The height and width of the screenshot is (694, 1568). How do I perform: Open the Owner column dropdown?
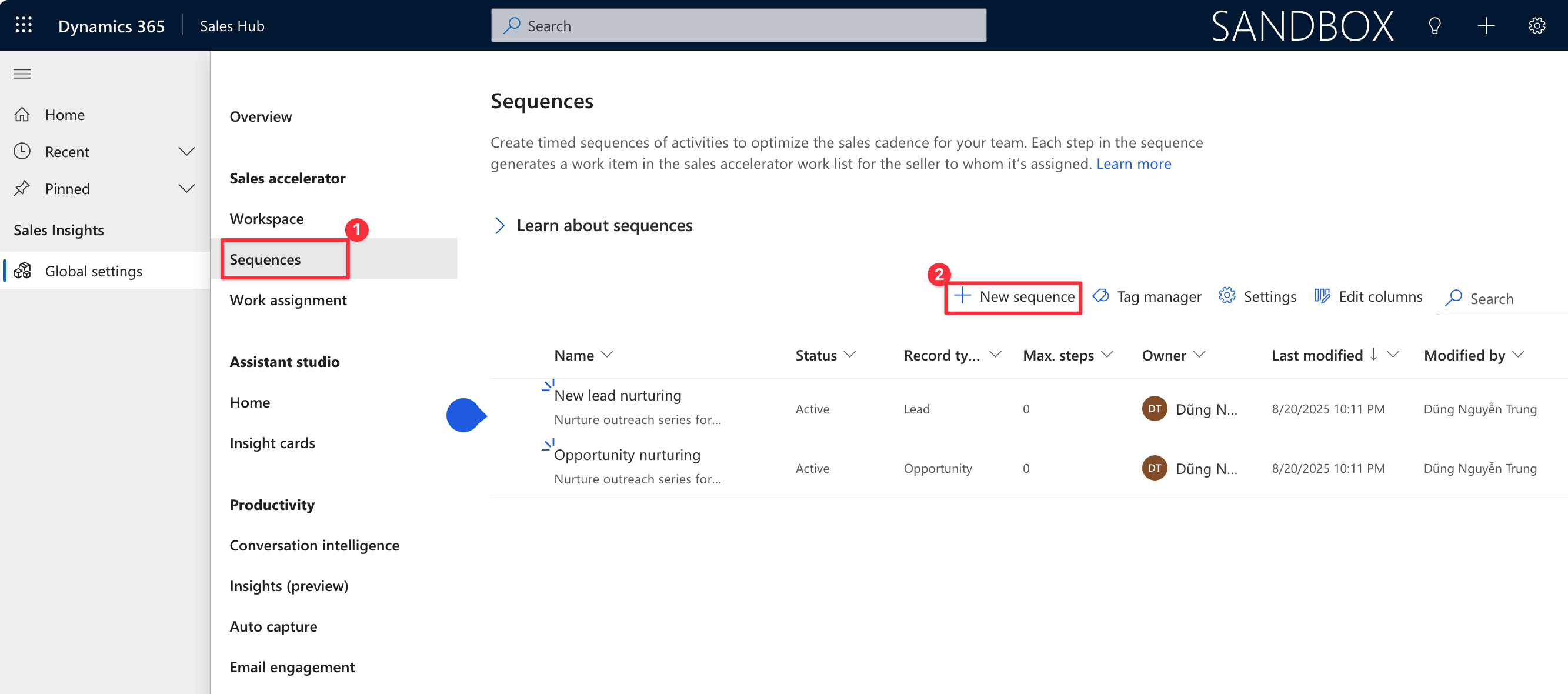[1199, 355]
